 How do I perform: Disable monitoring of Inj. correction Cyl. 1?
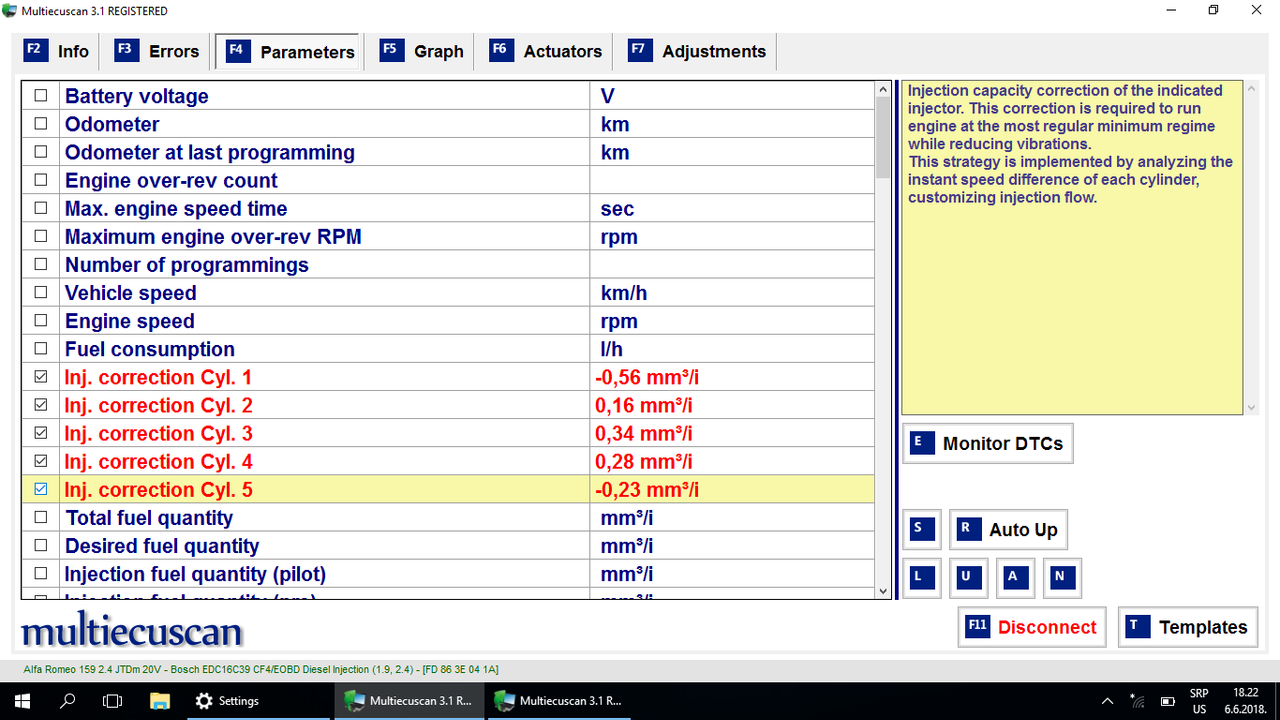(x=40, y=377)
